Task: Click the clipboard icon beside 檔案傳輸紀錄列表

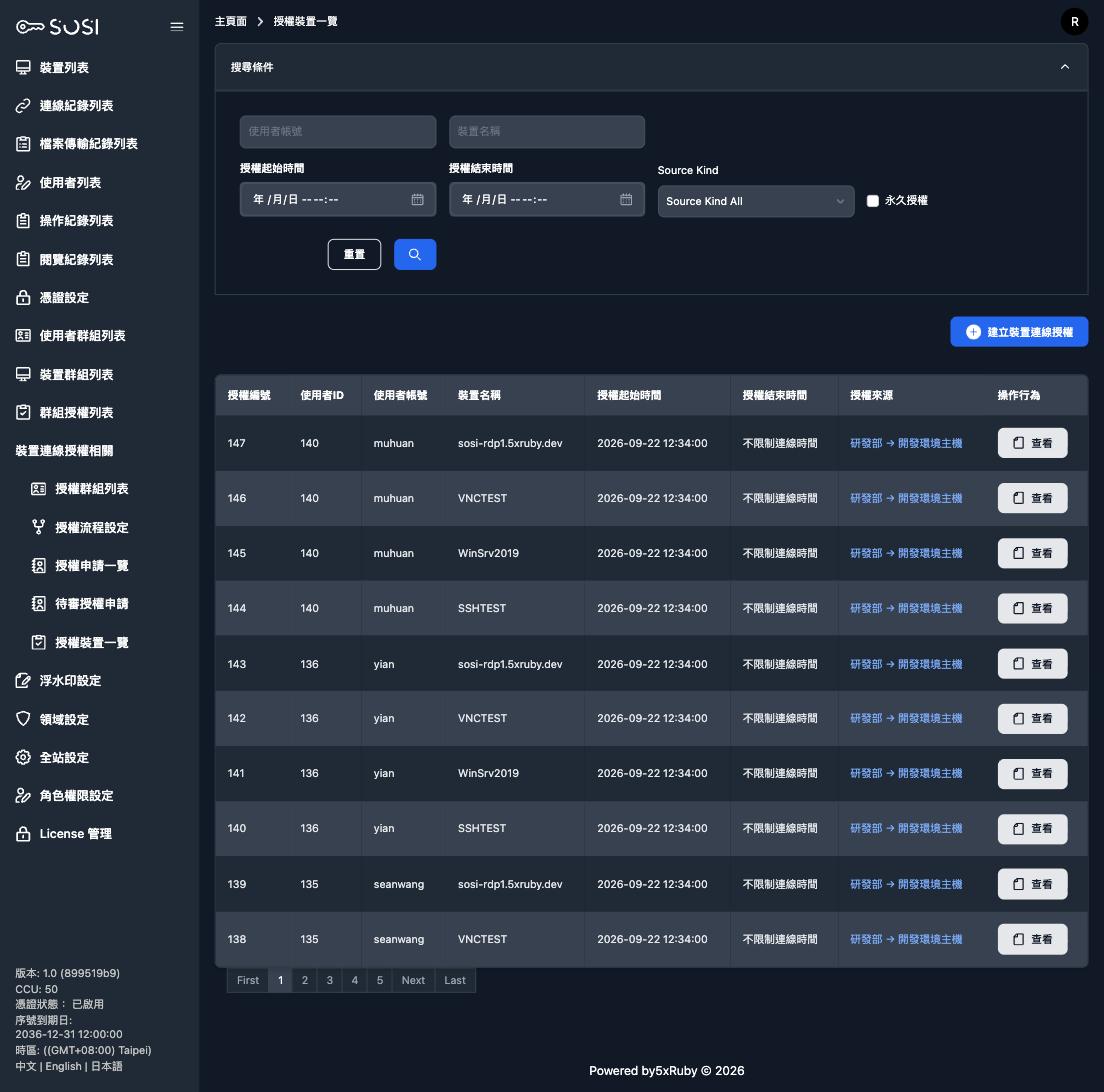Action: 23,144
